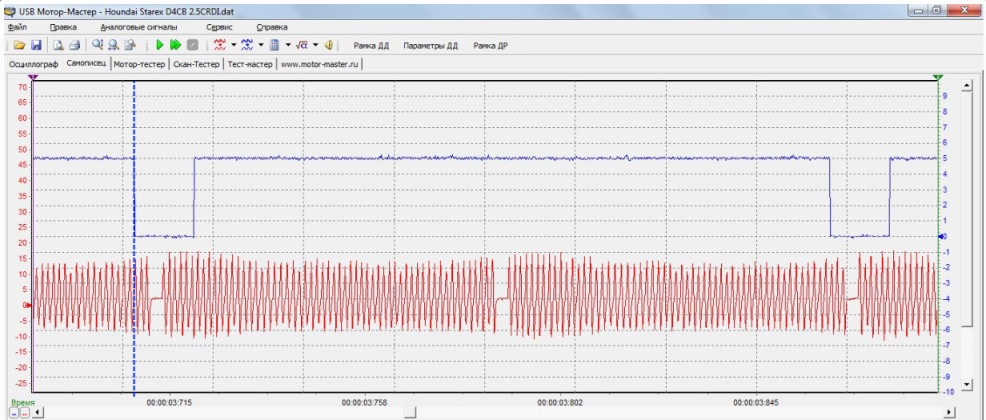Click the square-root alpha formula icon

pyautogui.click(x=301, y=45)
